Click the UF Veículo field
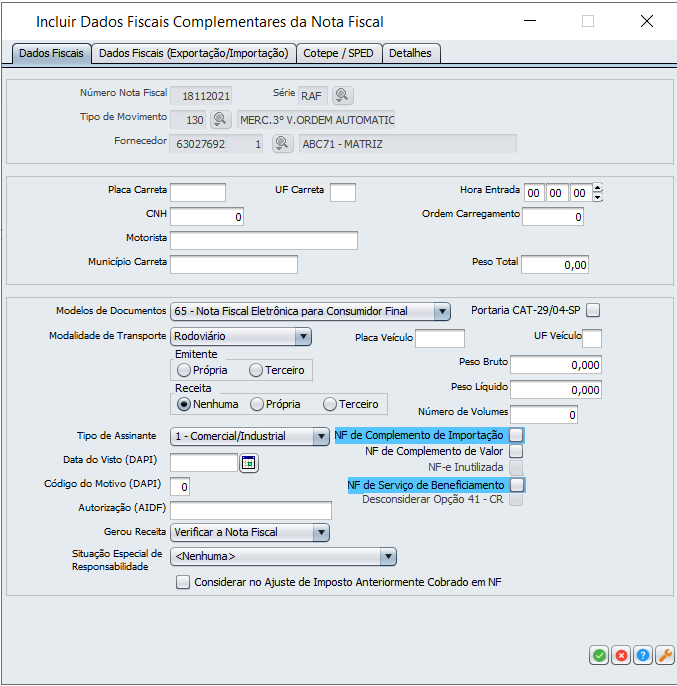This screenshot has width=677, height=686. [x=592, y=339]
